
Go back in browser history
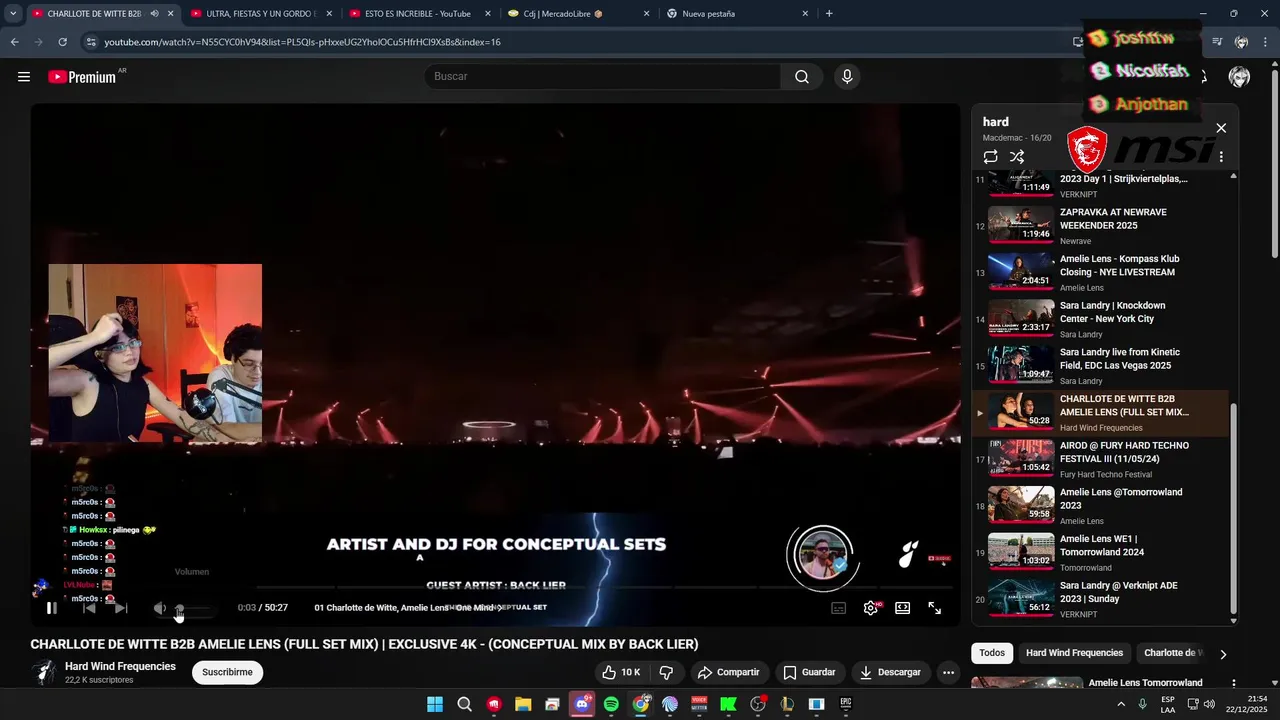coord(14,42)
